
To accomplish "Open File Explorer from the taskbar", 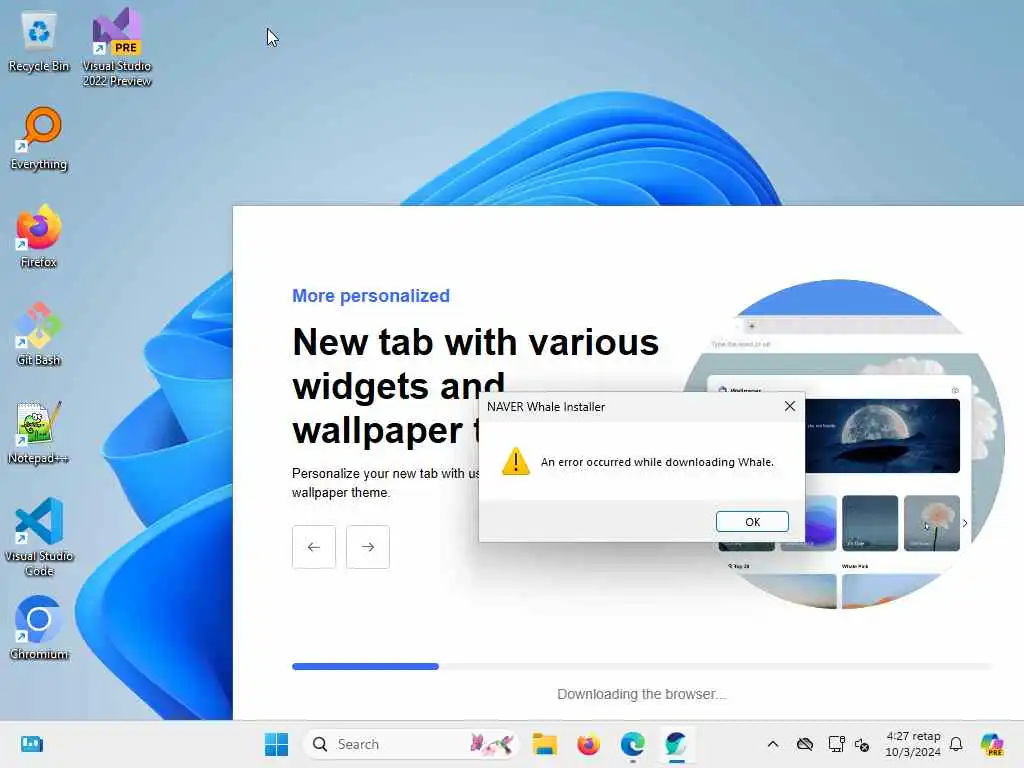I will coord(544,744).
